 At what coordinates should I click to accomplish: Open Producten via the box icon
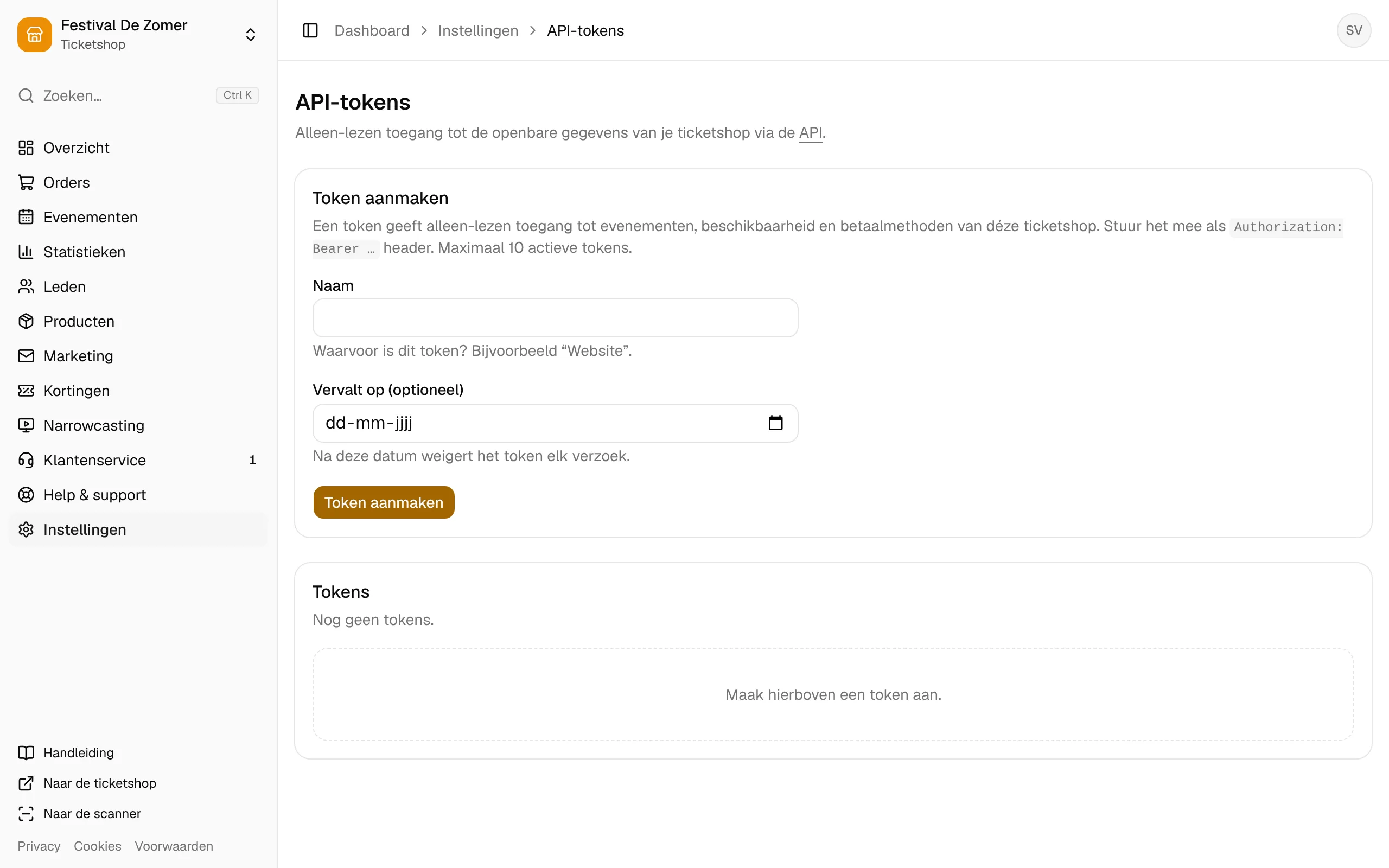tap(26, 322)
